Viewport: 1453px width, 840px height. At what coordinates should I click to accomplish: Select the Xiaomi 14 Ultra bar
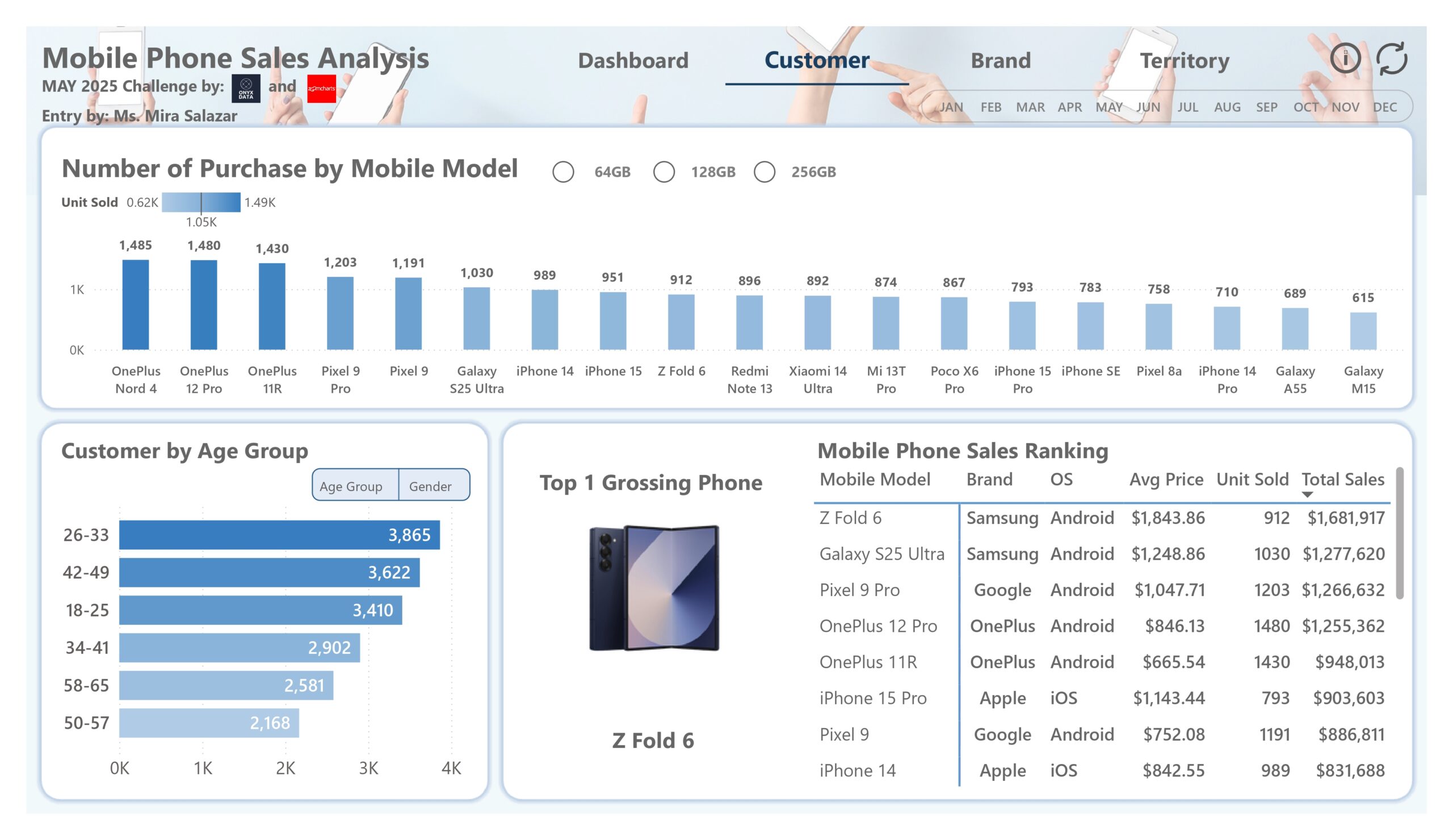(x=818, y=323)
